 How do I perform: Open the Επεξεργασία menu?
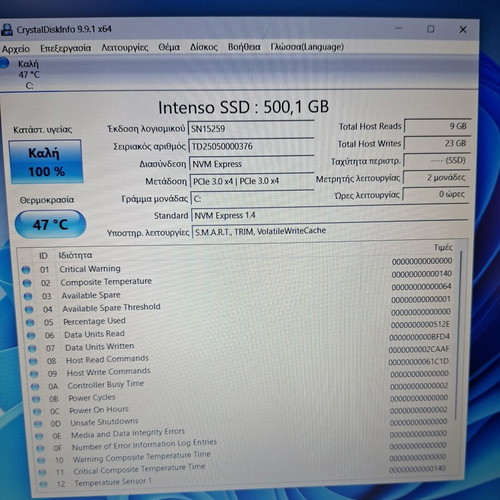point(66,48)
